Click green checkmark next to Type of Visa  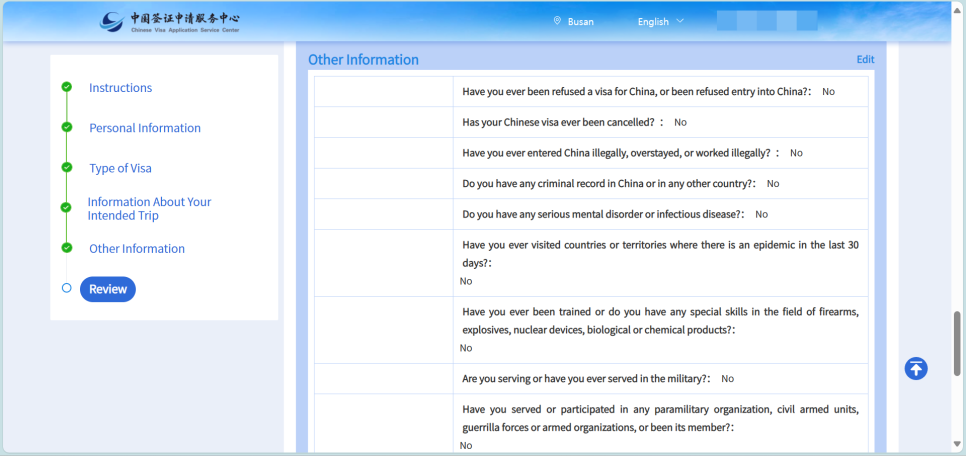click(x=67, y=167)
